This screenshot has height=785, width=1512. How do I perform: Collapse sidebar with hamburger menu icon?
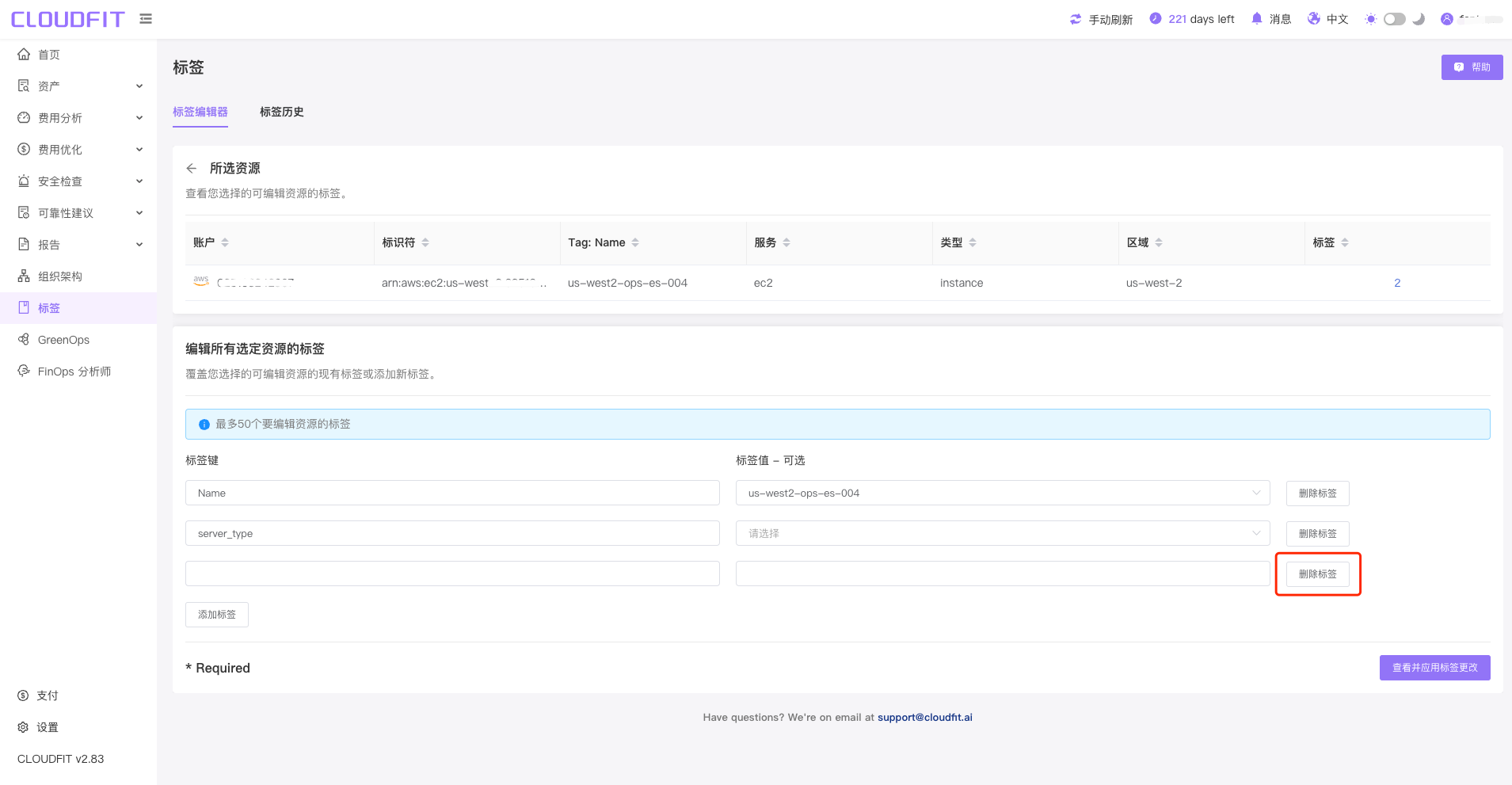pos(146,18)
